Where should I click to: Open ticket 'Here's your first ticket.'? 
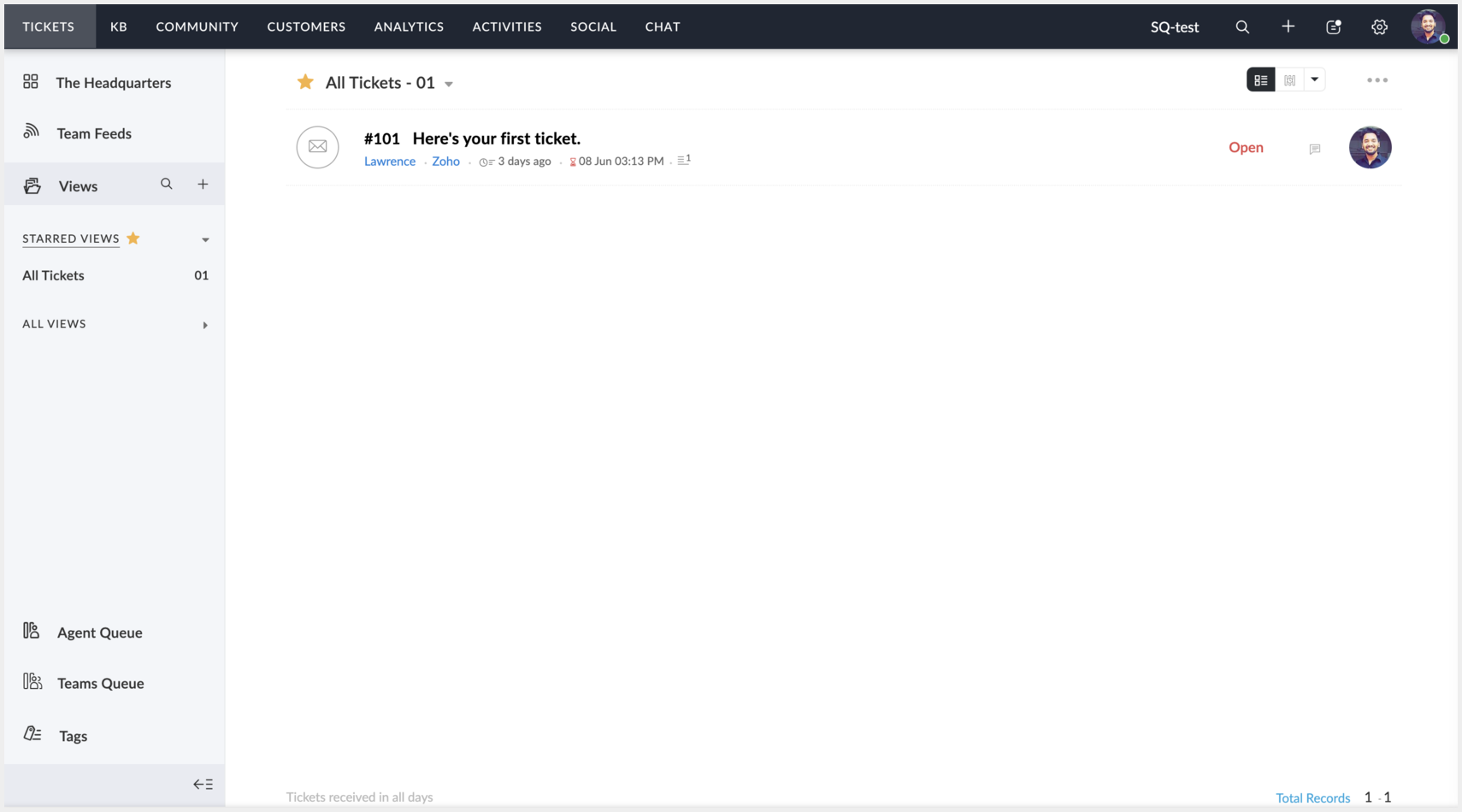(497, 138)
